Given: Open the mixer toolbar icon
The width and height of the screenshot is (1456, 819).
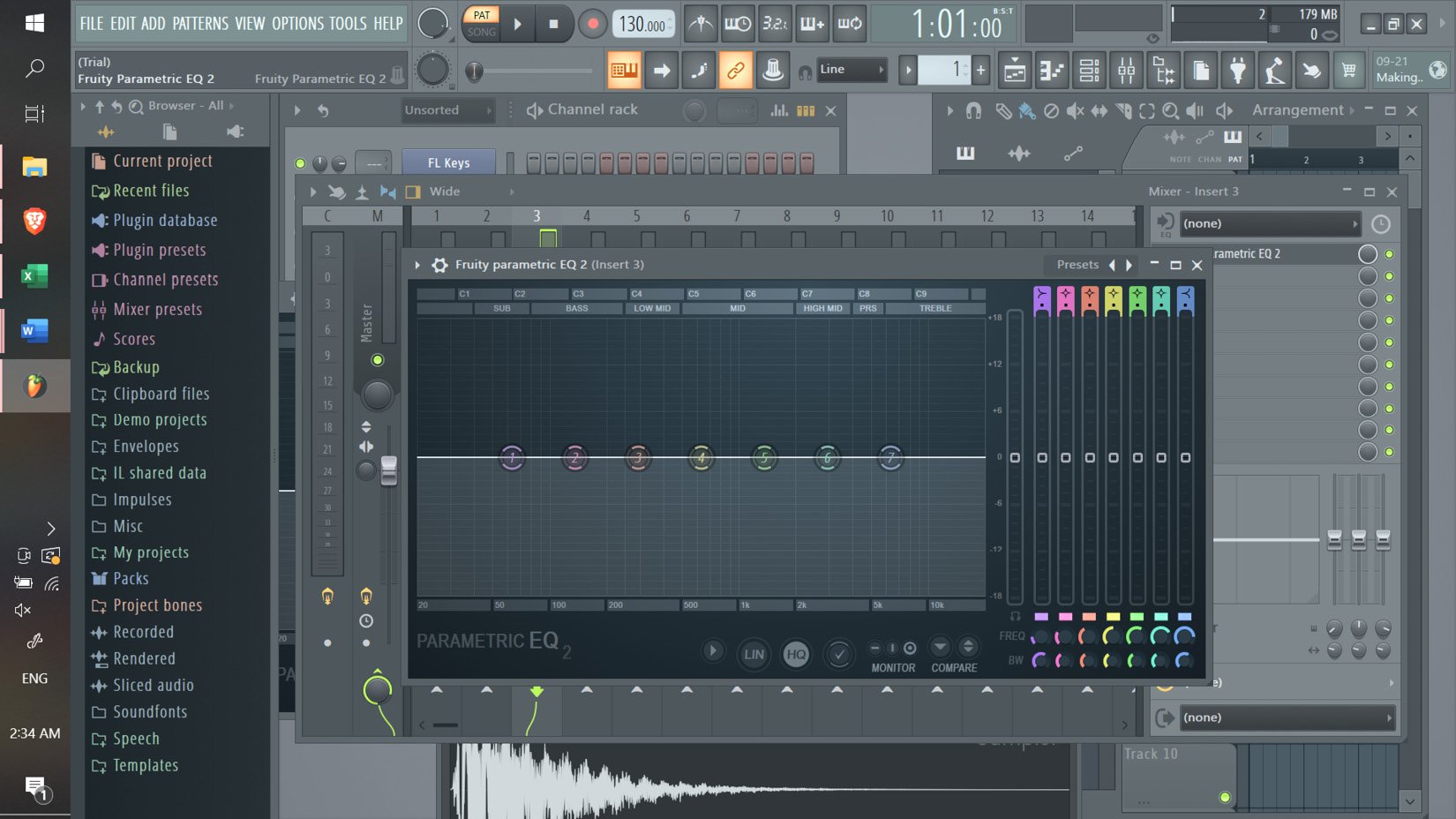Looking at the screenshot, I should [1126, 71].
